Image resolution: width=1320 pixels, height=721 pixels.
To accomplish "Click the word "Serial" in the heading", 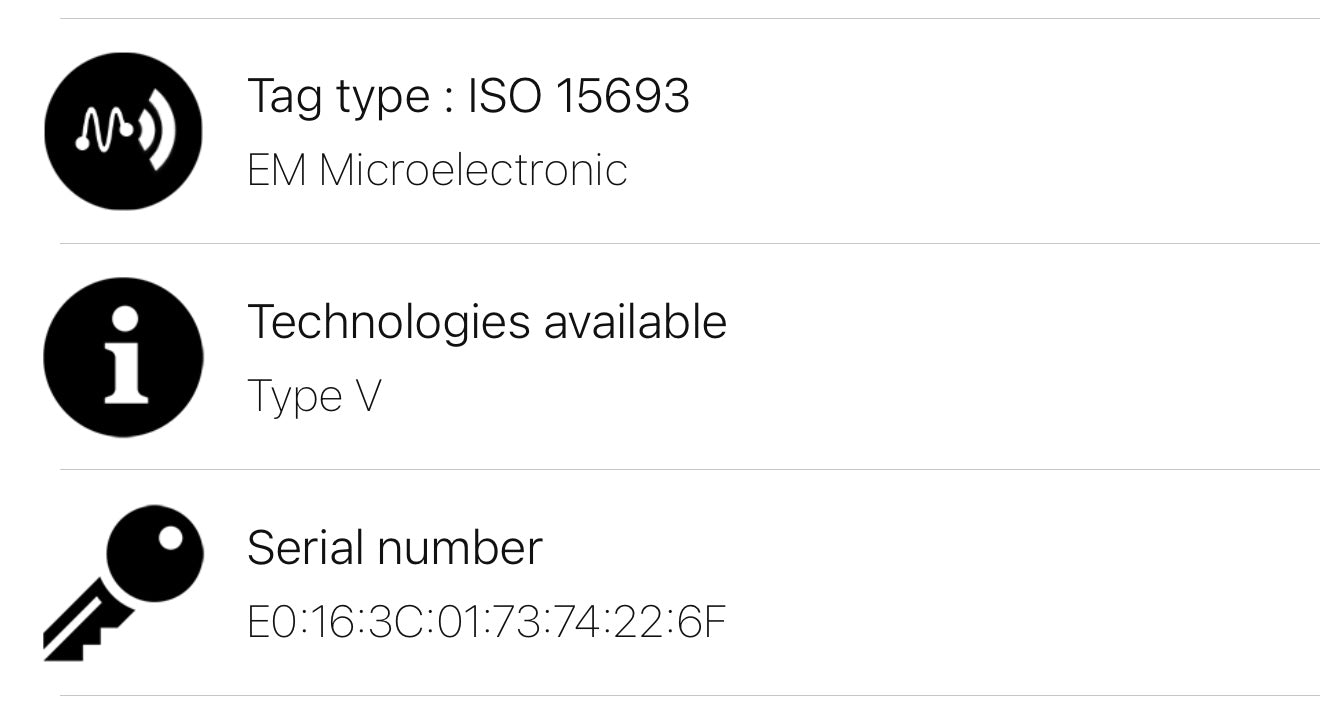I will pyautogui.click(x=306, y=548).
